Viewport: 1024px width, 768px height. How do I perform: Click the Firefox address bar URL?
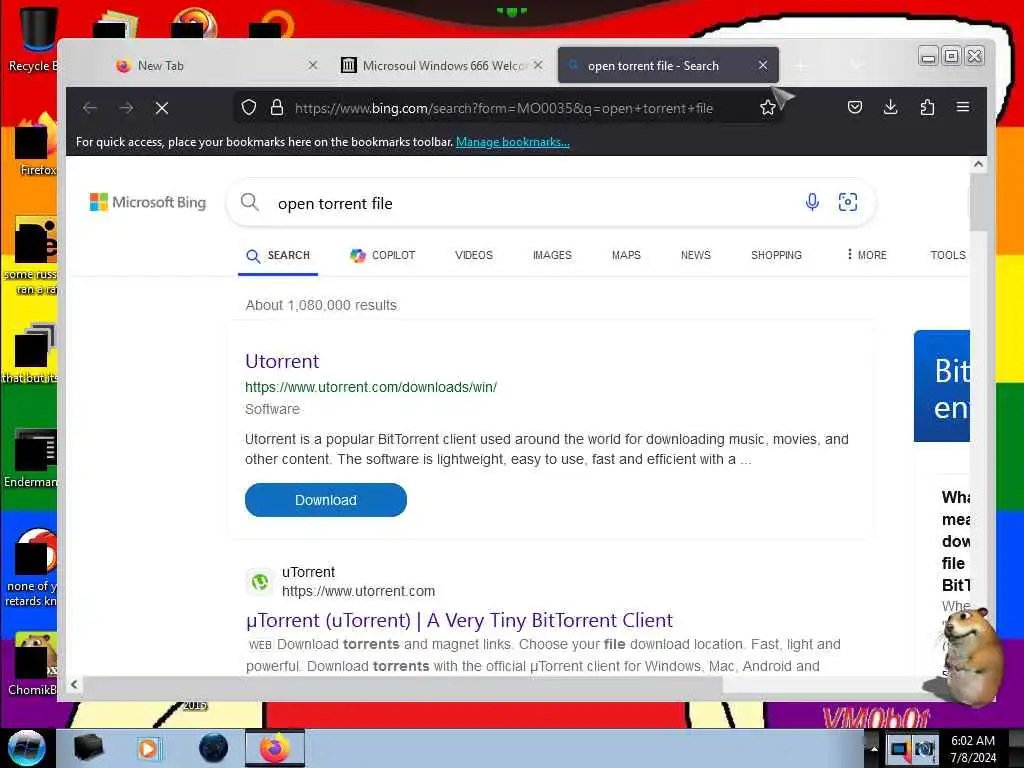504,108
